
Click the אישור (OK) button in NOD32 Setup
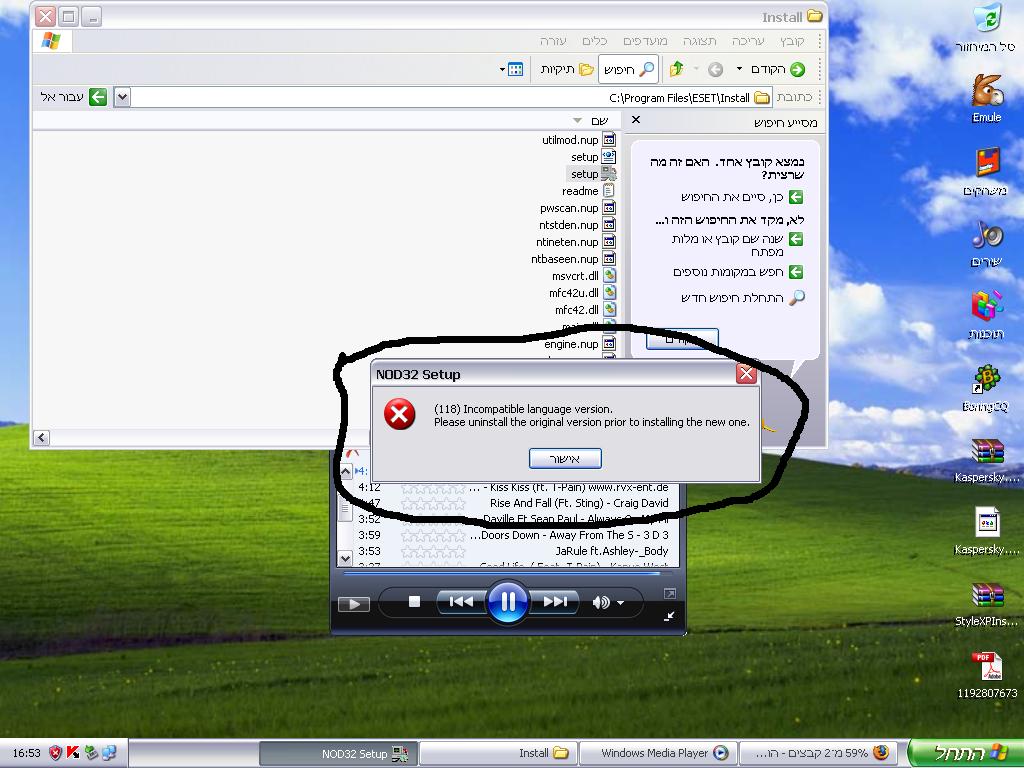[x=565, y=458]
